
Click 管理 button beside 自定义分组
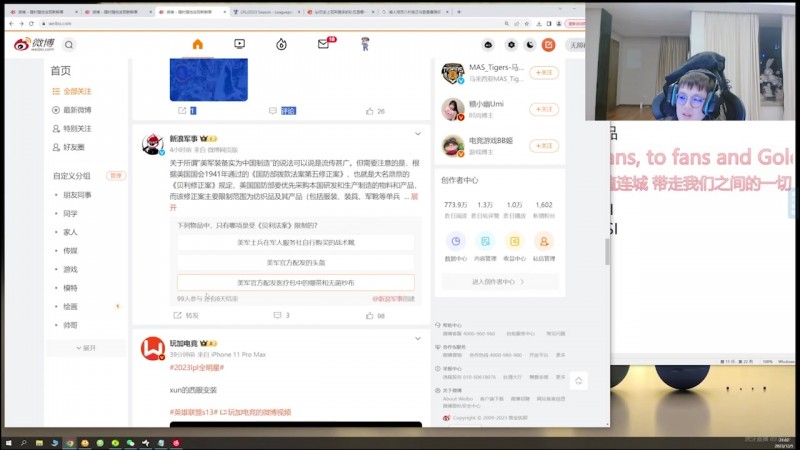click(x=116, y=176)
